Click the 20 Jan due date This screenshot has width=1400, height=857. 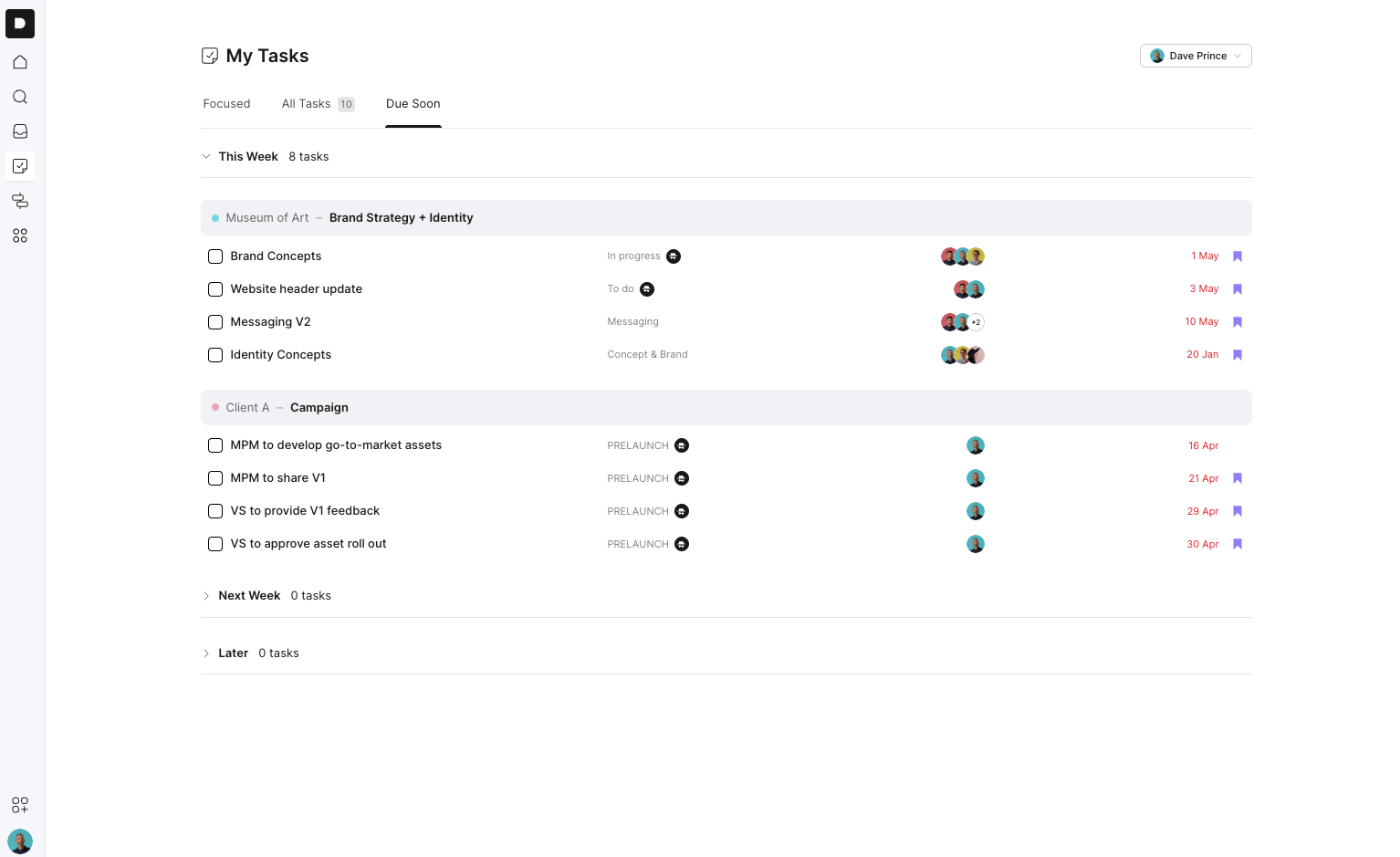coord(1203,355)
